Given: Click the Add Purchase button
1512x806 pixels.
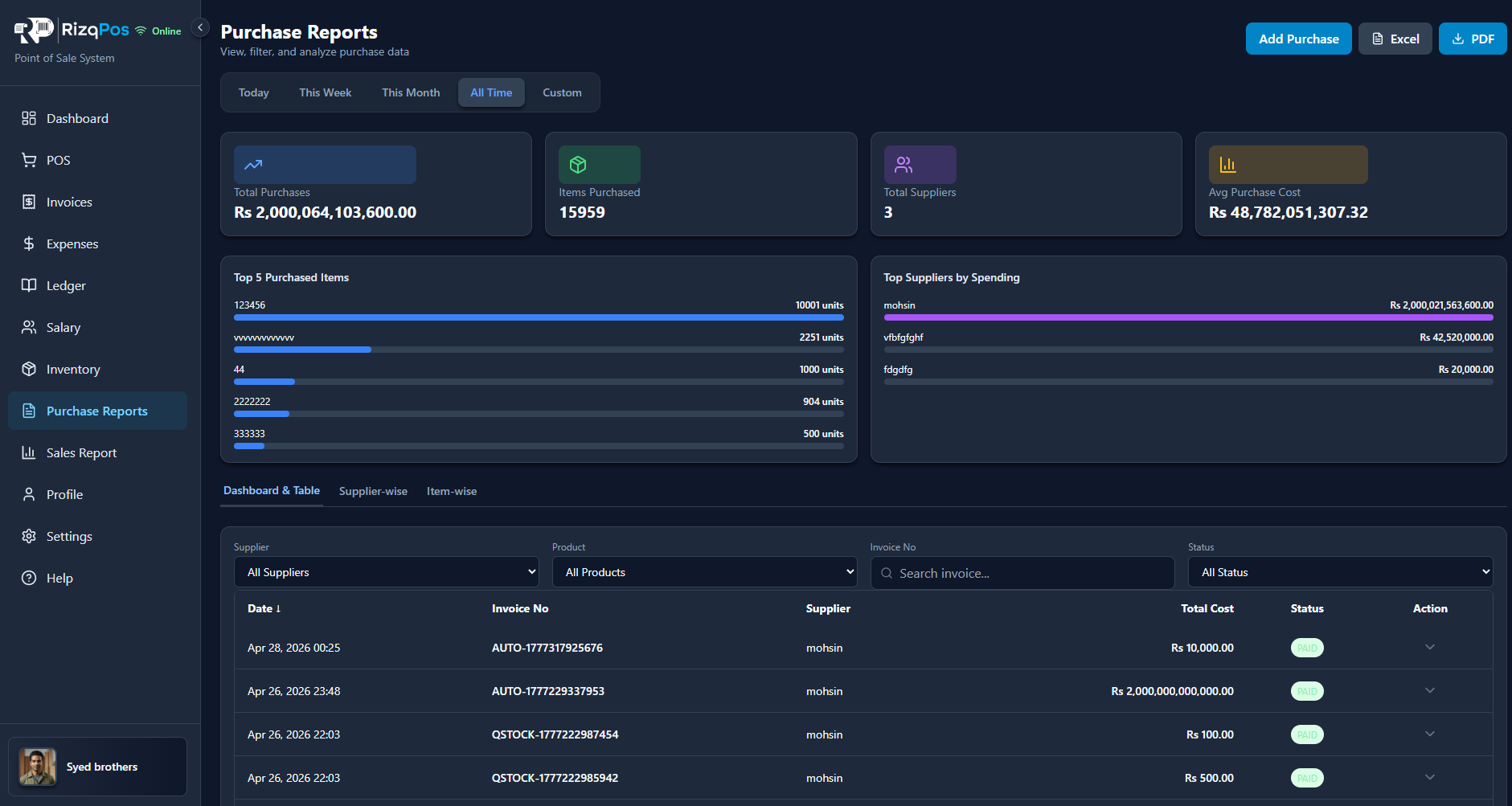Looking at the screenshot, I should pos(1298,38).
